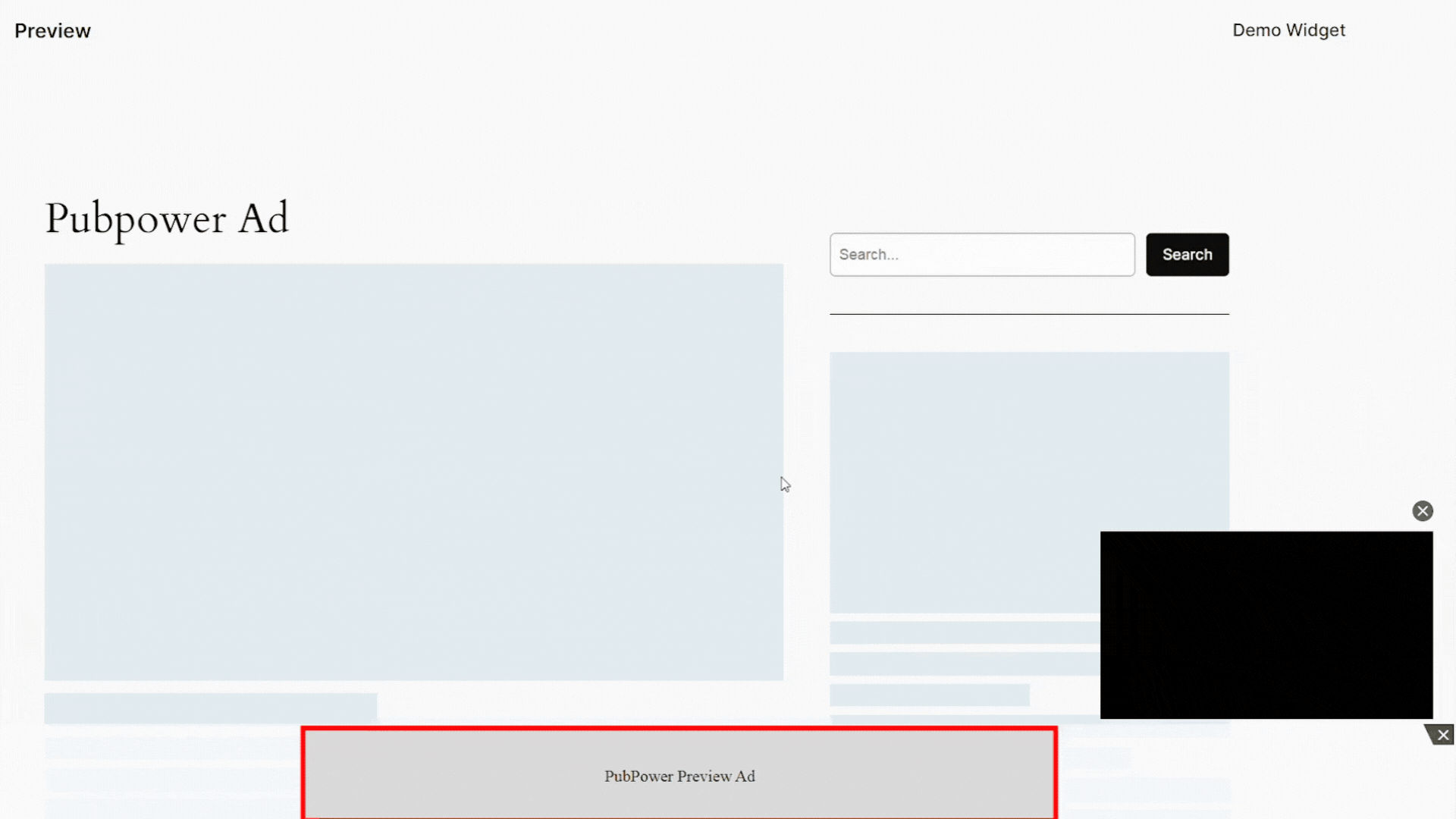This screenshot has width=1456, height=819.
Task: Click the black Search button
Action: (x=1188, y=255)
